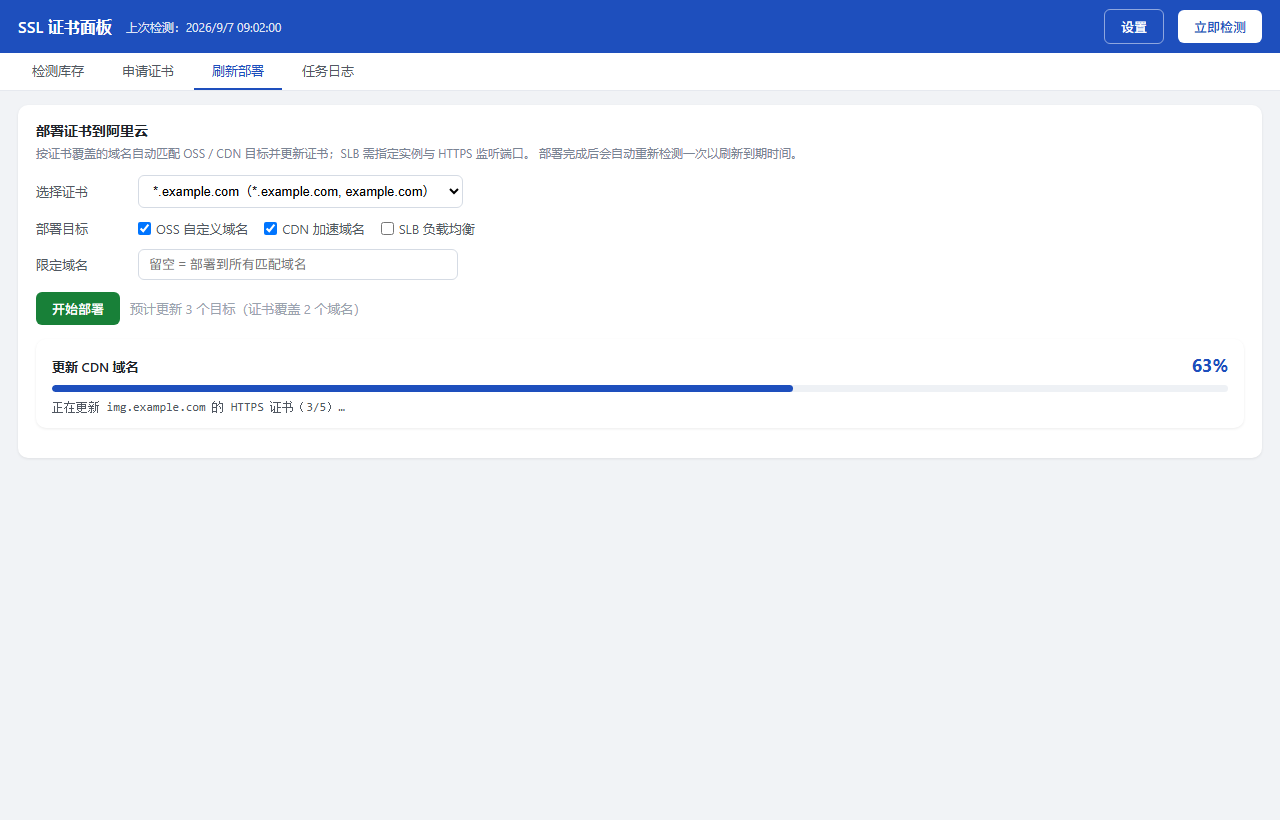Screen dimensions: 1280x820
Task: Select the 刷新部署 tab
Action: point(238,71)
